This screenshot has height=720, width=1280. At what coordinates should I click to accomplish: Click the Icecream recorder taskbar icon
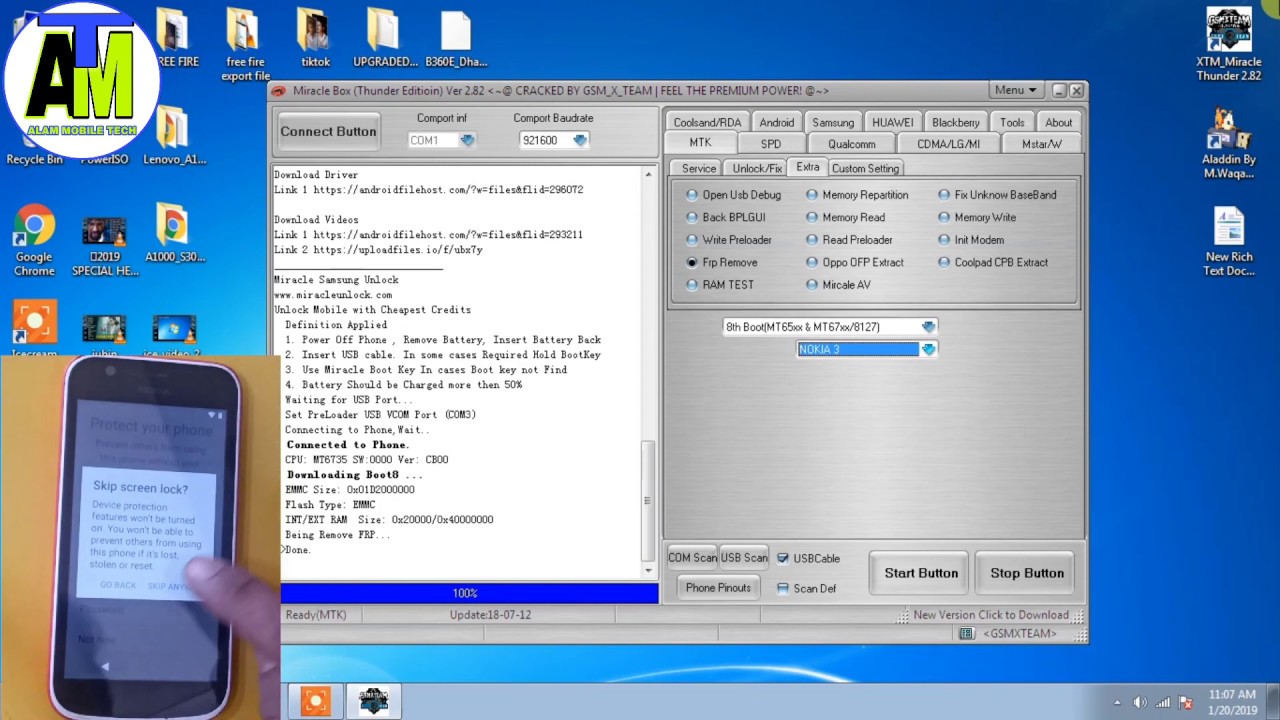tap(315, 701)
